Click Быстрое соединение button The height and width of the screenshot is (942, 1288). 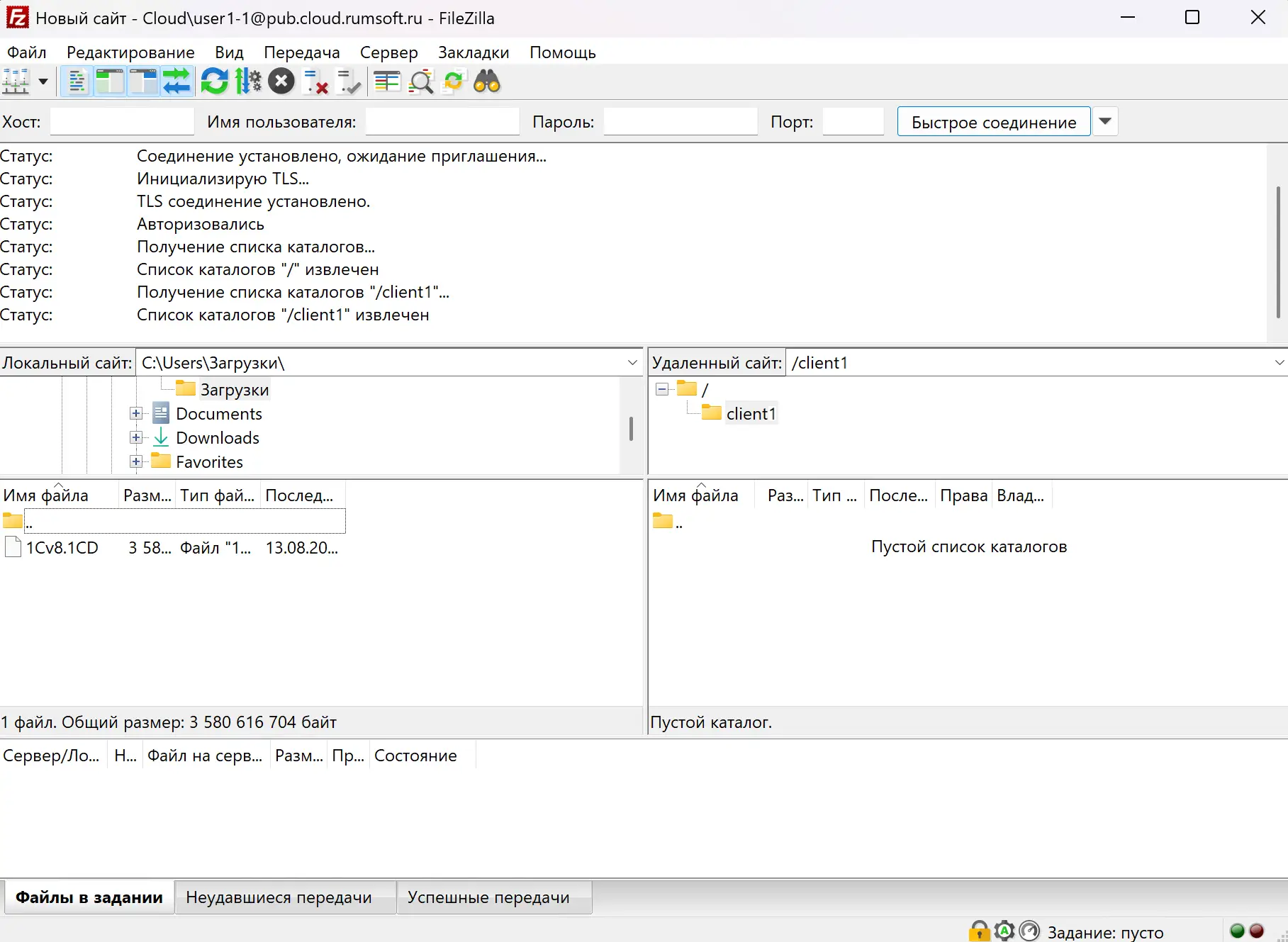[994, 122]
